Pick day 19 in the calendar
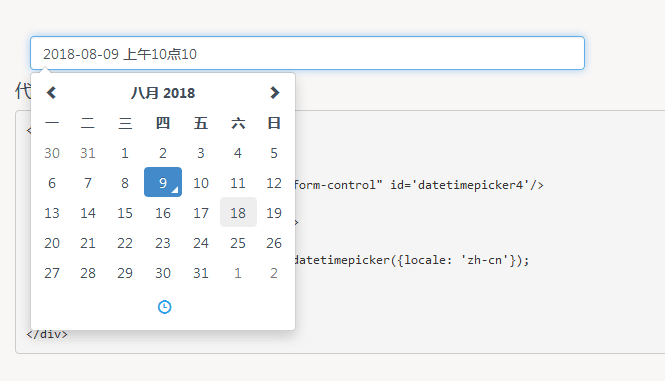 (274, 213)
